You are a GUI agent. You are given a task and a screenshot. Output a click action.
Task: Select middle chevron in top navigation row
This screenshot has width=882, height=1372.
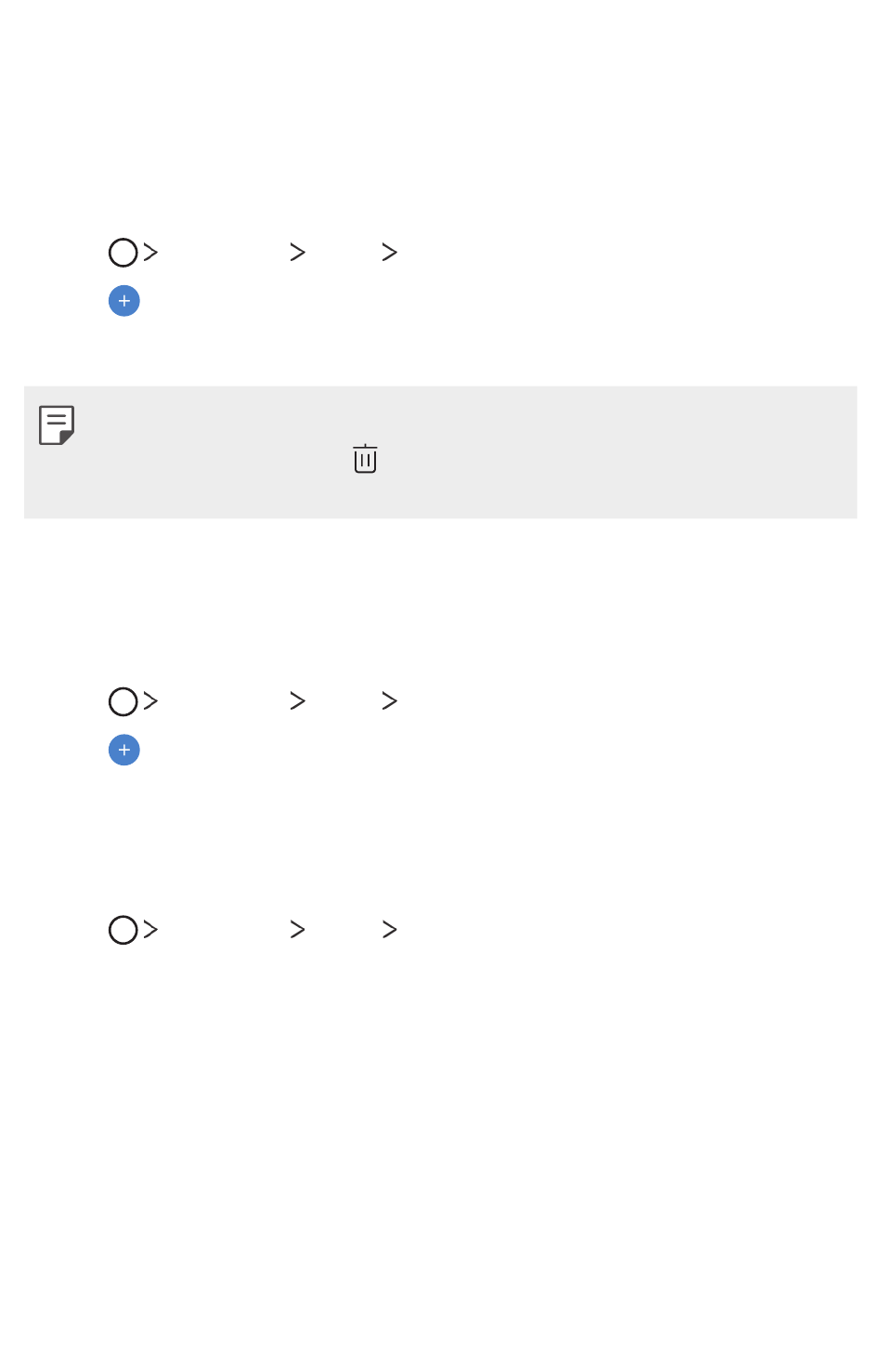(297, 252)
